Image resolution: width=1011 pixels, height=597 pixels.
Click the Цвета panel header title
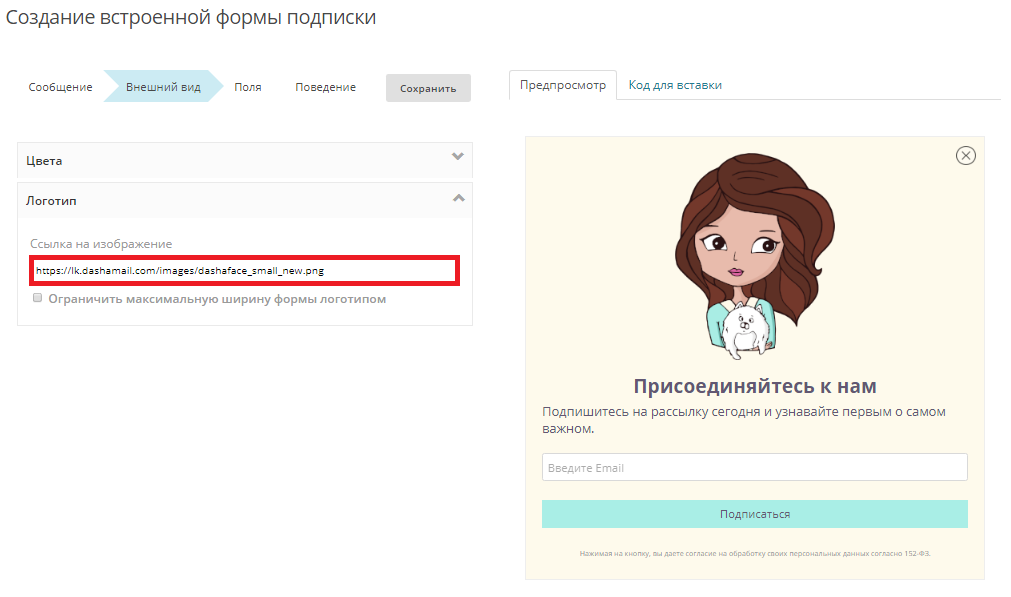pyautogui.click(x=44, y=160)
